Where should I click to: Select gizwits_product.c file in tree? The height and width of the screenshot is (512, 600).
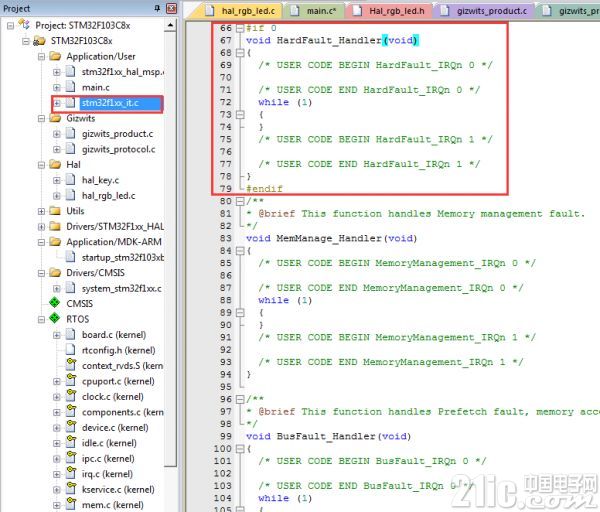click(x=117, y=134)
